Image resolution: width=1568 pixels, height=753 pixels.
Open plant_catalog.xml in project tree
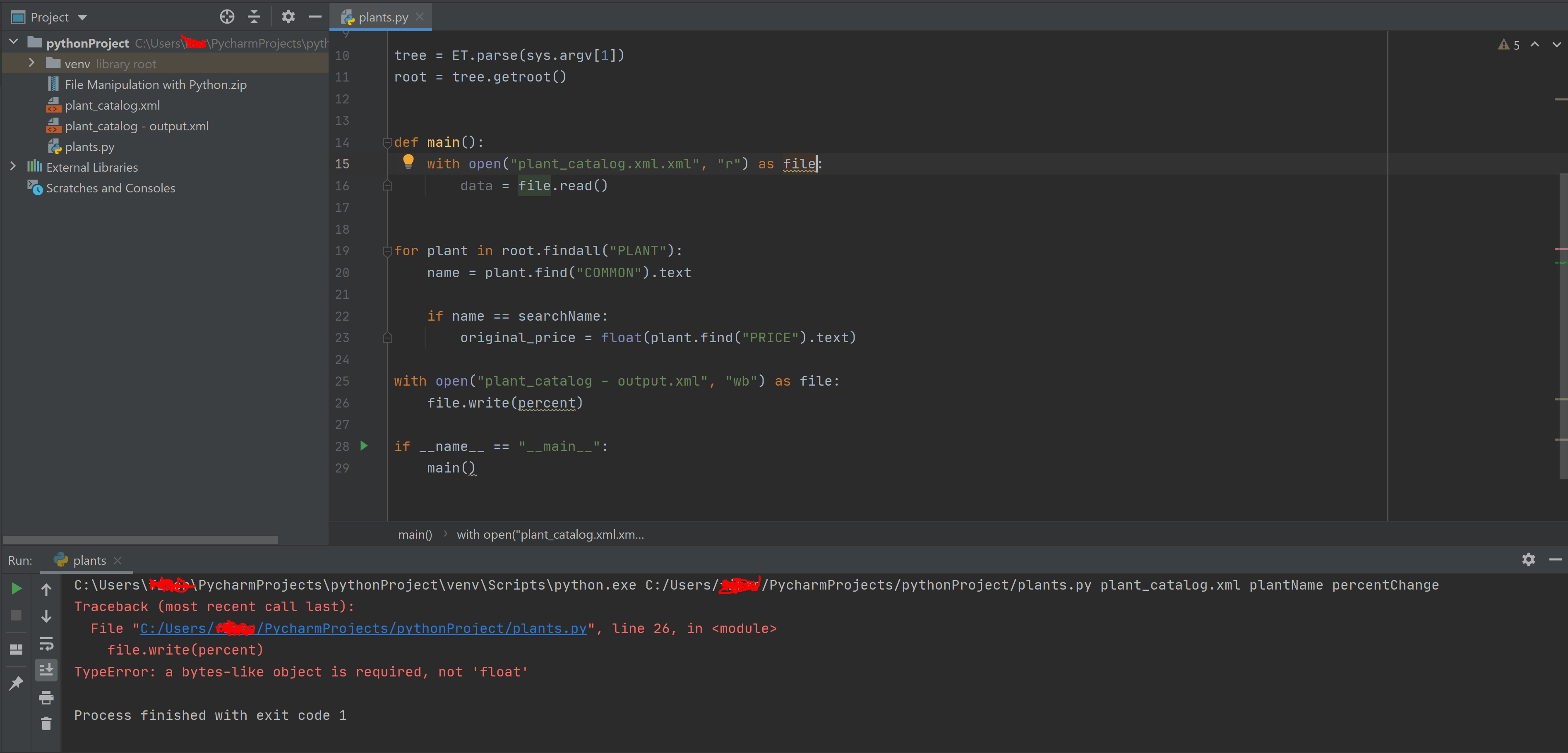click(x=112, y=106)
